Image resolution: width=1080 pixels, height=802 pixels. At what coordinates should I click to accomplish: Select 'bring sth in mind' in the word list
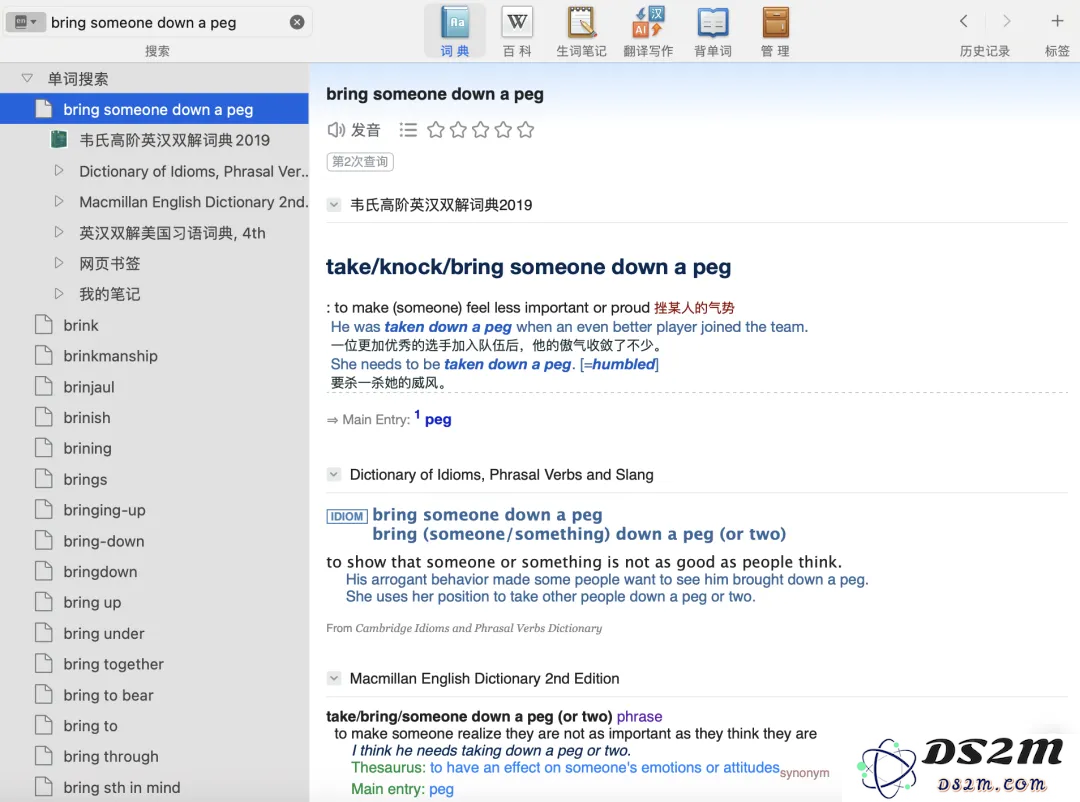pos(154,788)
